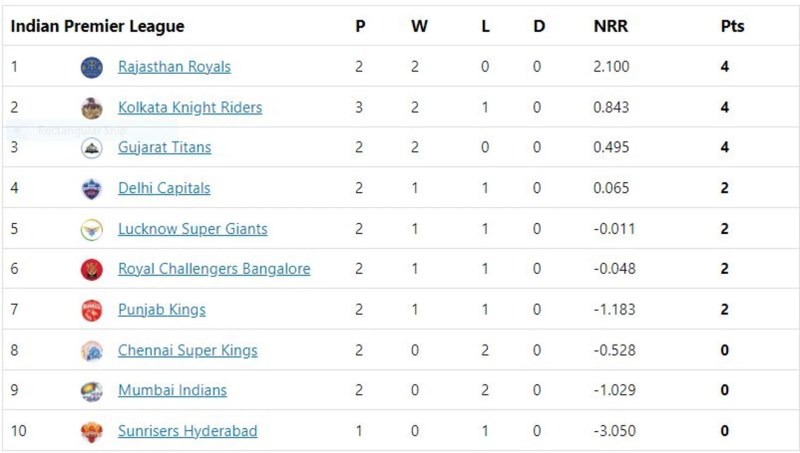Open the Rajasthan Royals team link
This screenshot has height=453, width=800.
(174, 67)
